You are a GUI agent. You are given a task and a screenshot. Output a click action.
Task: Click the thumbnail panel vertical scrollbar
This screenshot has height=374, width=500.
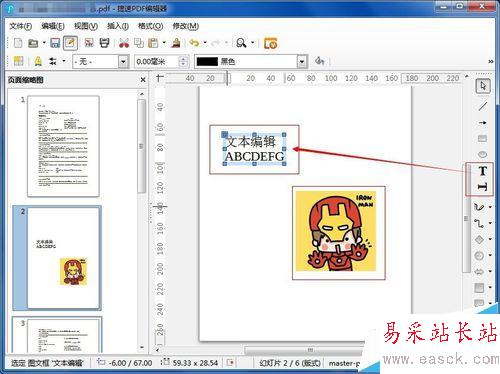(x=142, y=146)
